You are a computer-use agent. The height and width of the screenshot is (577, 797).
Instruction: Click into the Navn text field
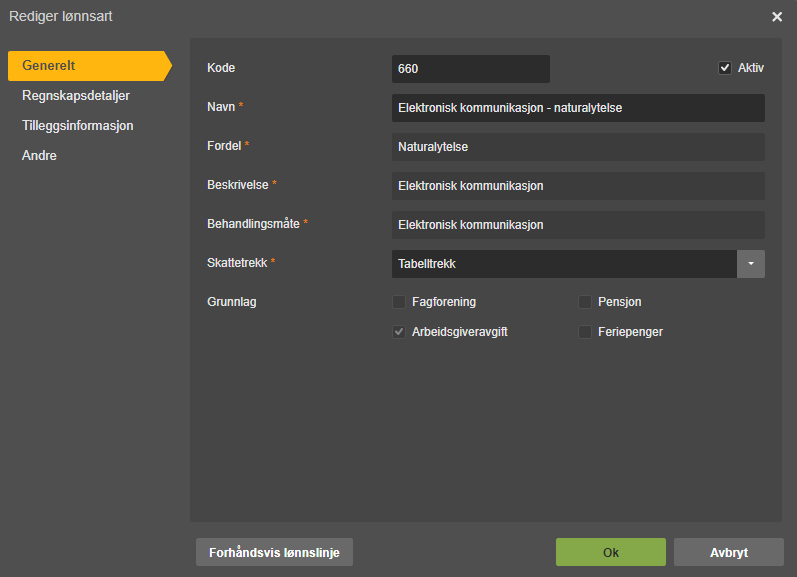tap(578, 108)
